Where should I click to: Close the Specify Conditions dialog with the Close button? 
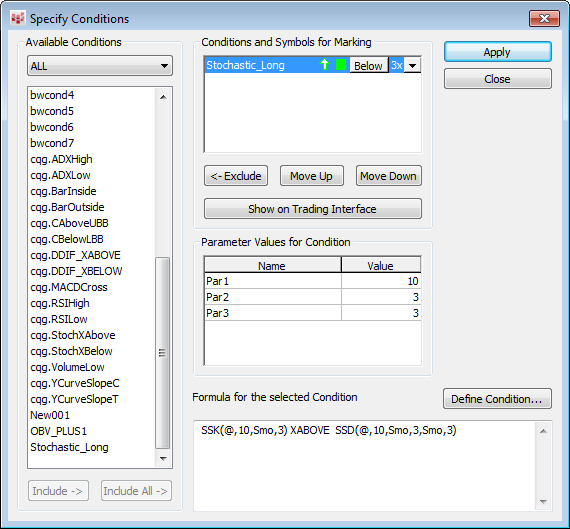click(497, 79)
